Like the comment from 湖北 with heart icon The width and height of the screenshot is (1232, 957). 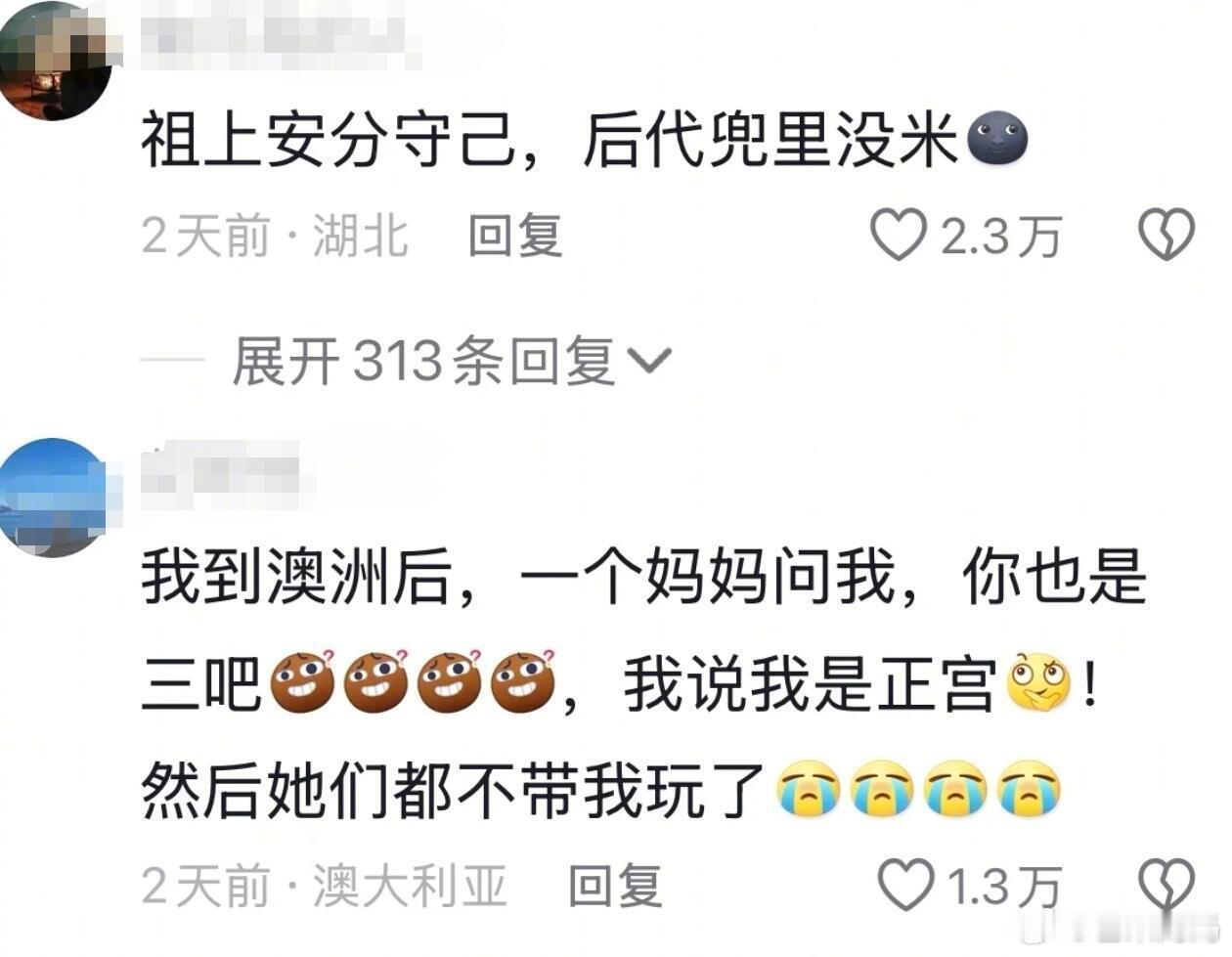click(898, 236)
